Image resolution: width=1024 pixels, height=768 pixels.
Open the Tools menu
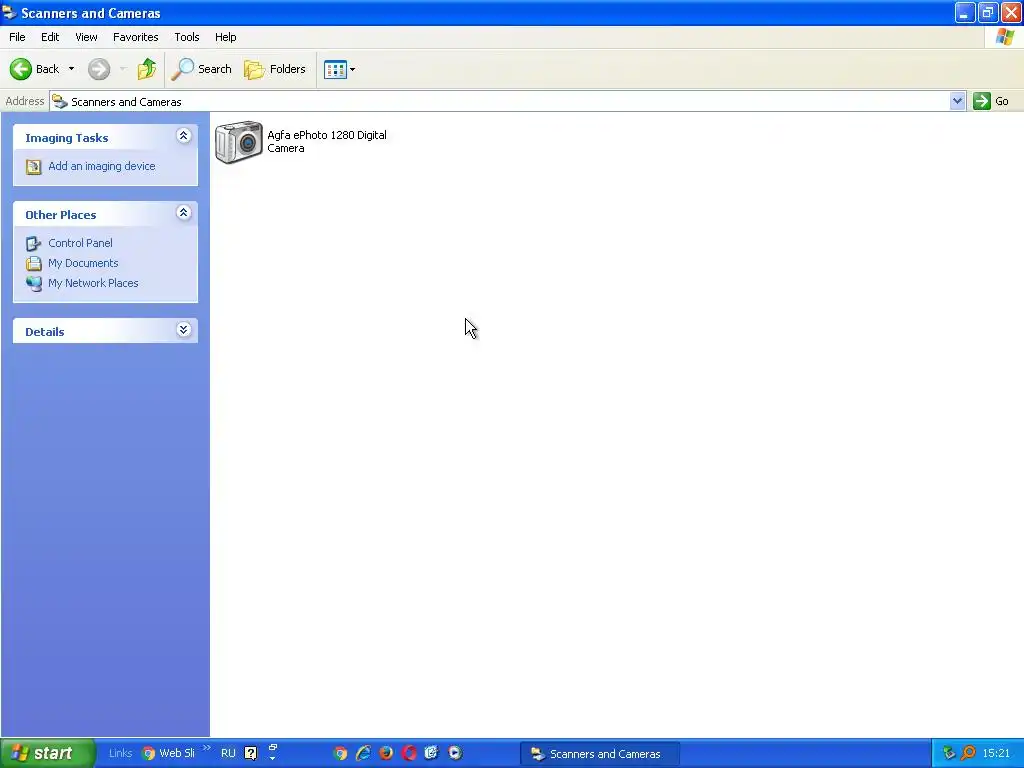(187, 37)
